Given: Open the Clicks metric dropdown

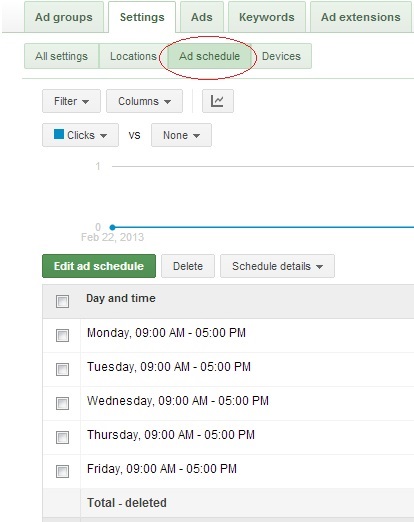Looking at the screenshot, I should pyautogui.click(x=80, y=135).
